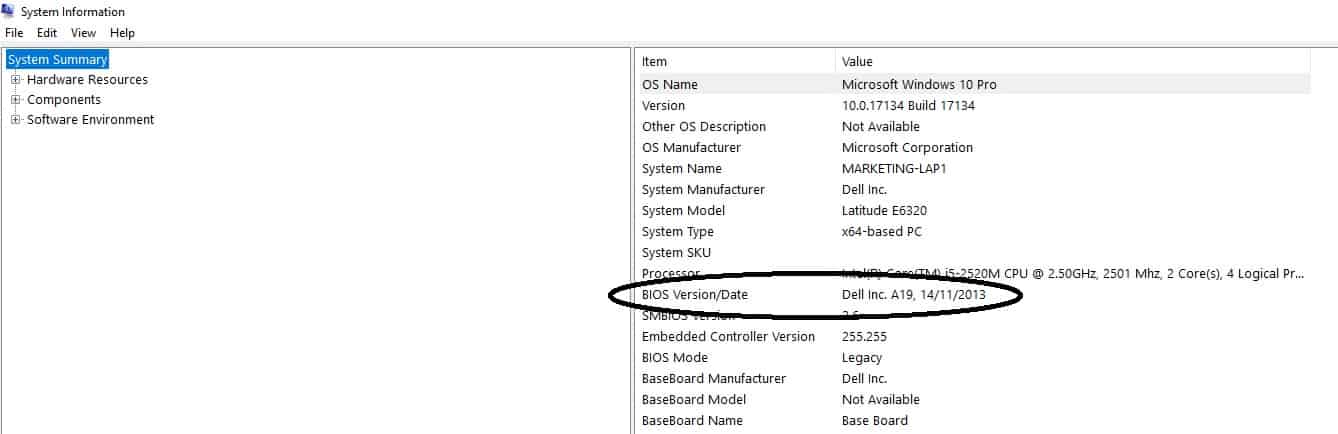Screen dimensions: 1338x434
Task: Click the BaseBoard Model label
Action: point(694,400)
